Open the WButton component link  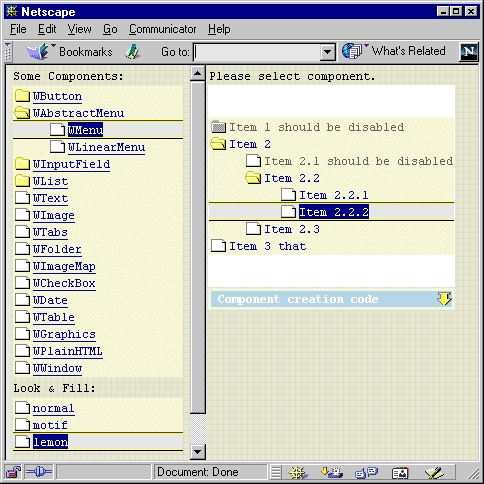click(57, 96)
